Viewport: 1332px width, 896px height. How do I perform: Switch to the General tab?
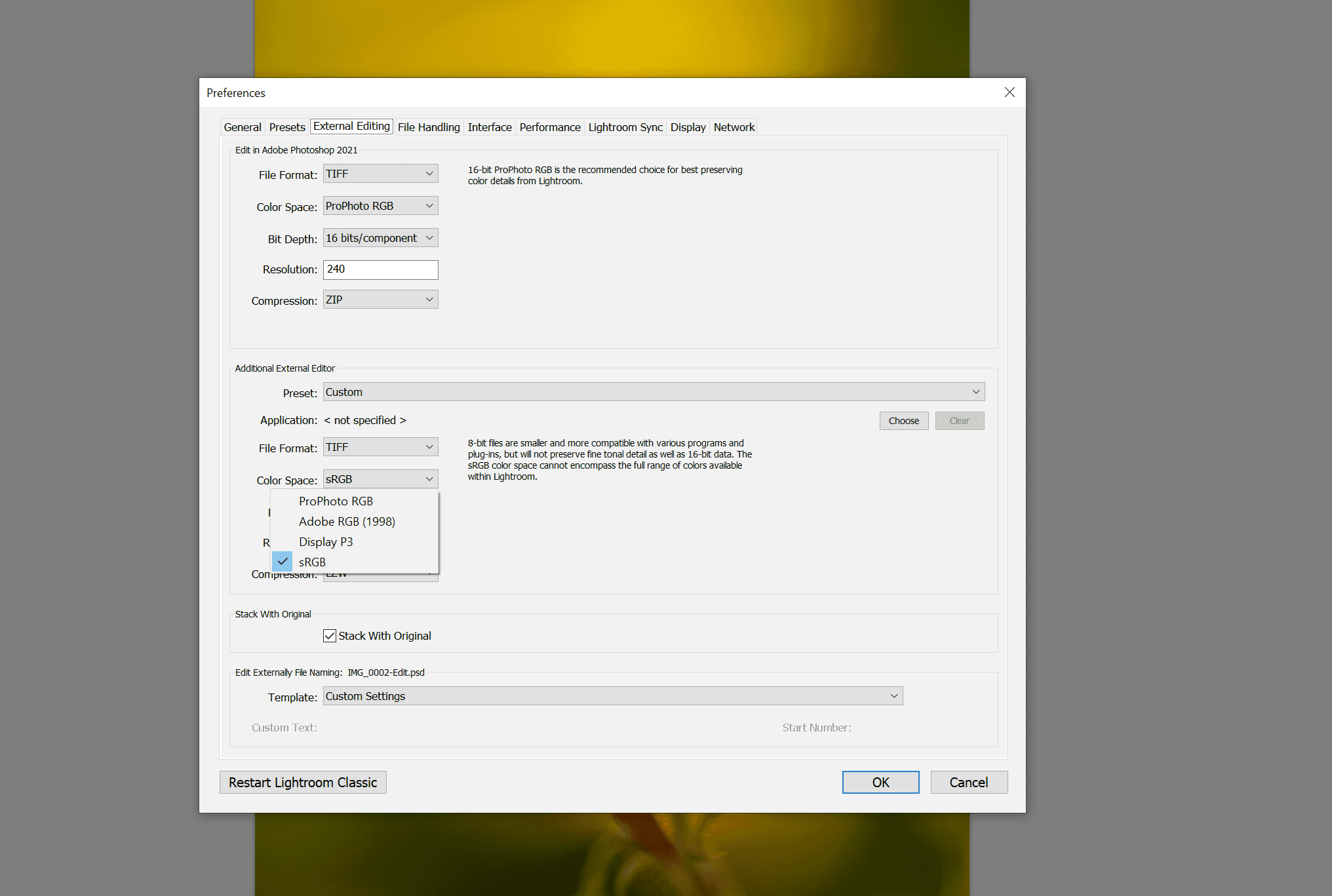[x=243, y=127]
